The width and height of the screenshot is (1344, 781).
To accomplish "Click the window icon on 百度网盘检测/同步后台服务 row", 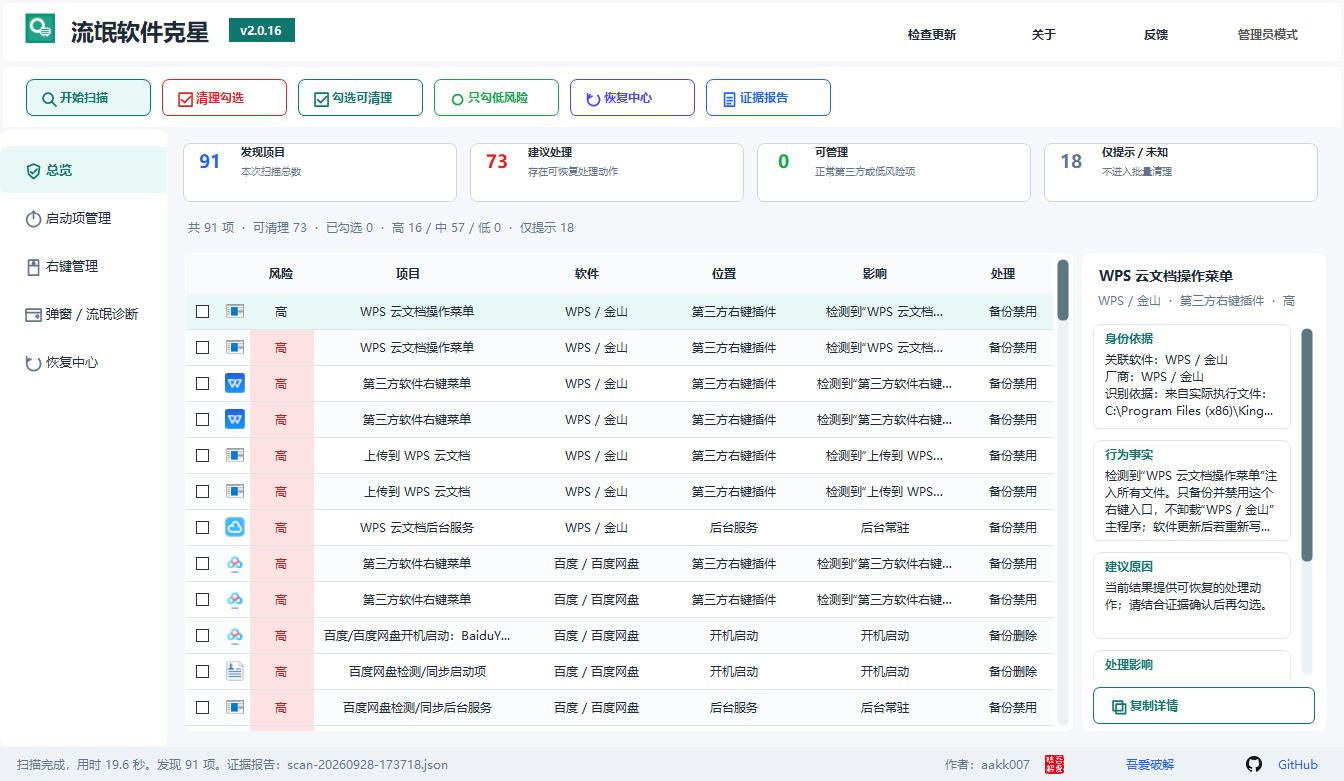I will click(x=235, y=707).
